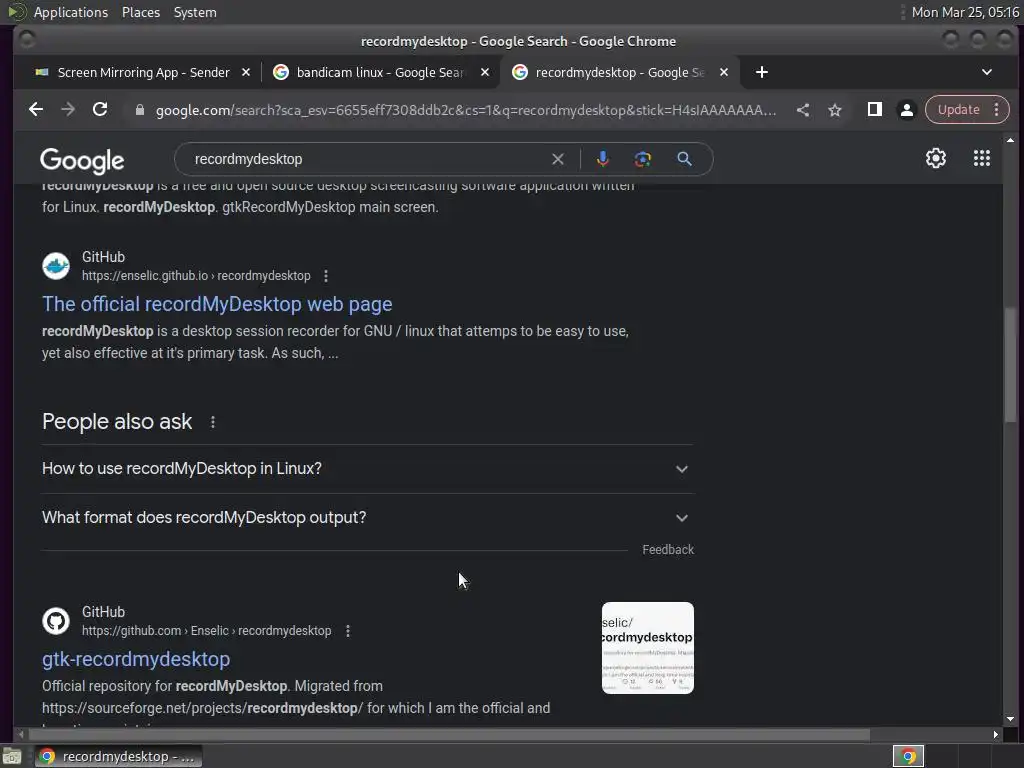Click the Update button in Chrome
This screenshot has width=1024, height=768.
pos(958,110)
